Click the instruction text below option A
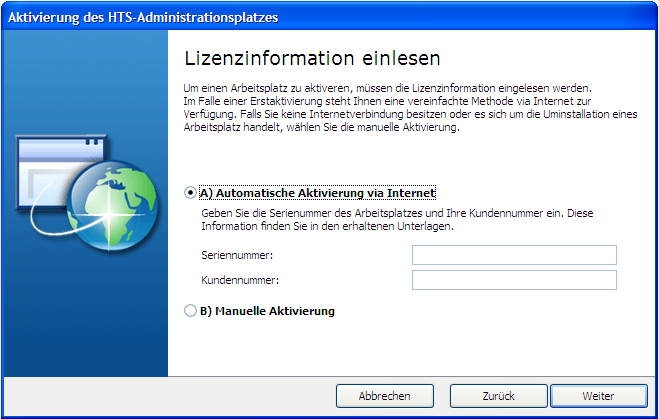The width and height of the screenshot is (659, 419). (x=400, y=220)
